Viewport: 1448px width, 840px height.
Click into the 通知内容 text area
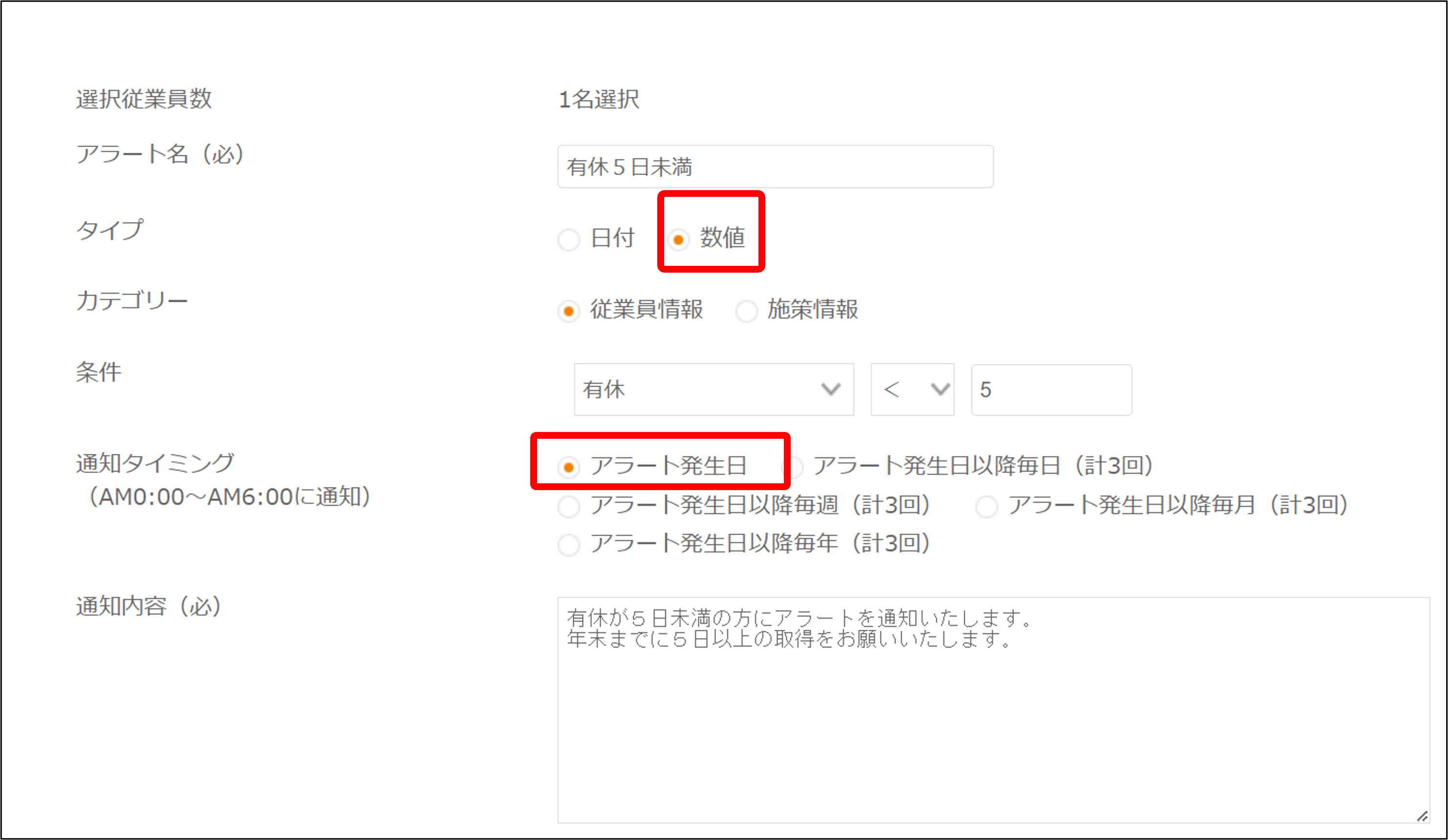[x=994, y=710]
